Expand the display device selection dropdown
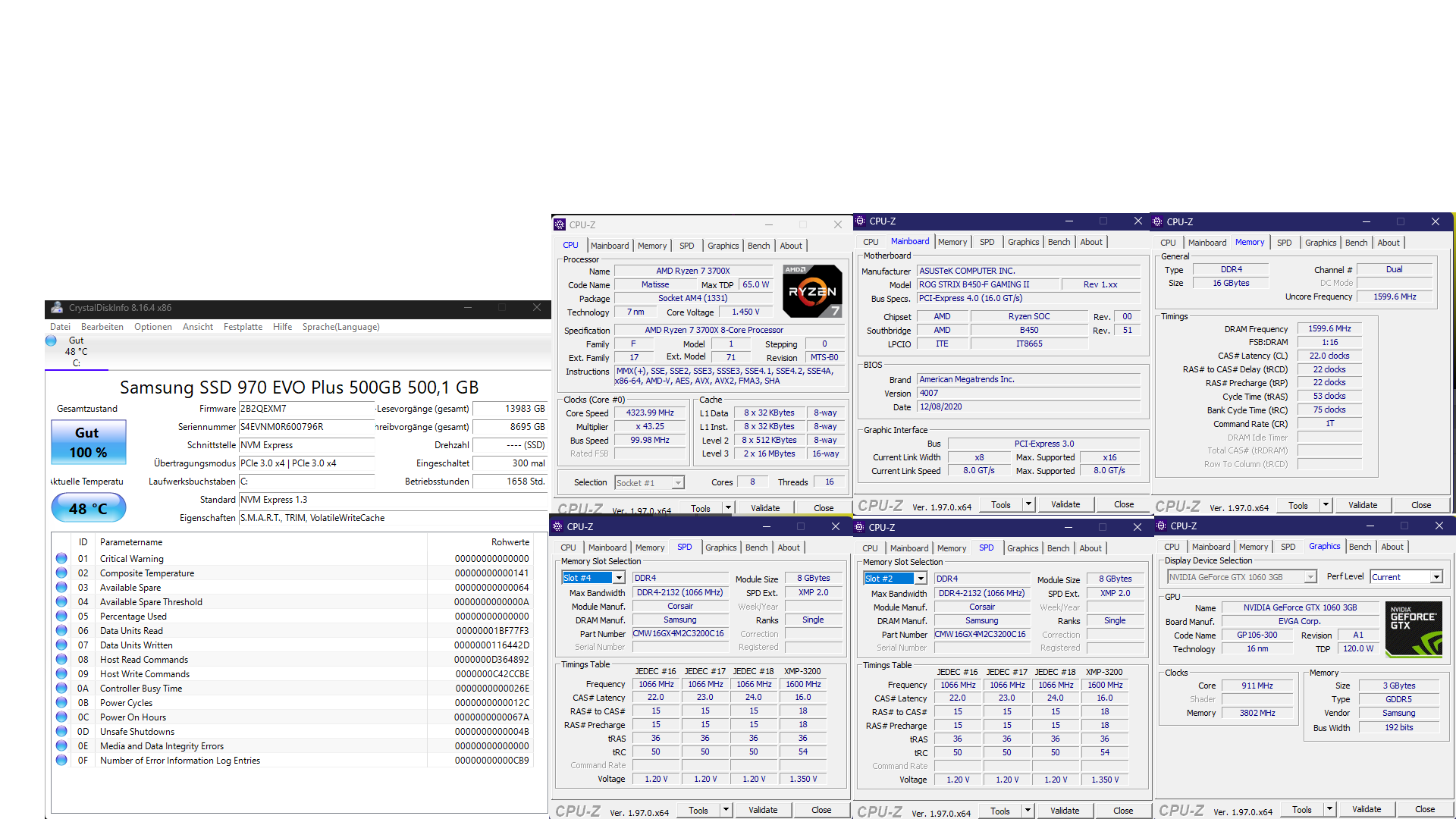Image resolution: width=1456 pixels, height=819 pixels. coord(1310,577)
